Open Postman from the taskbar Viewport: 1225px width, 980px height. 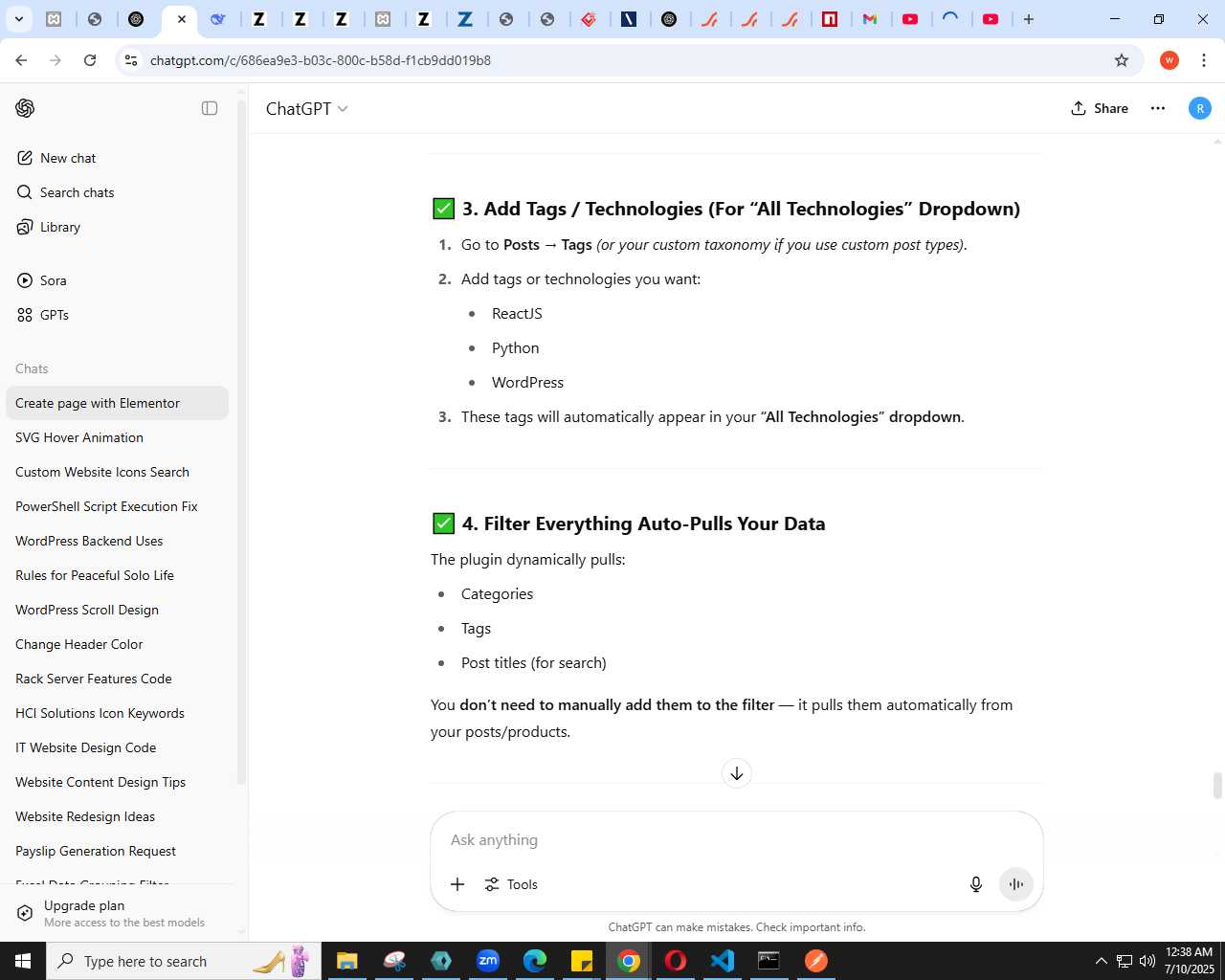(816, 961)
